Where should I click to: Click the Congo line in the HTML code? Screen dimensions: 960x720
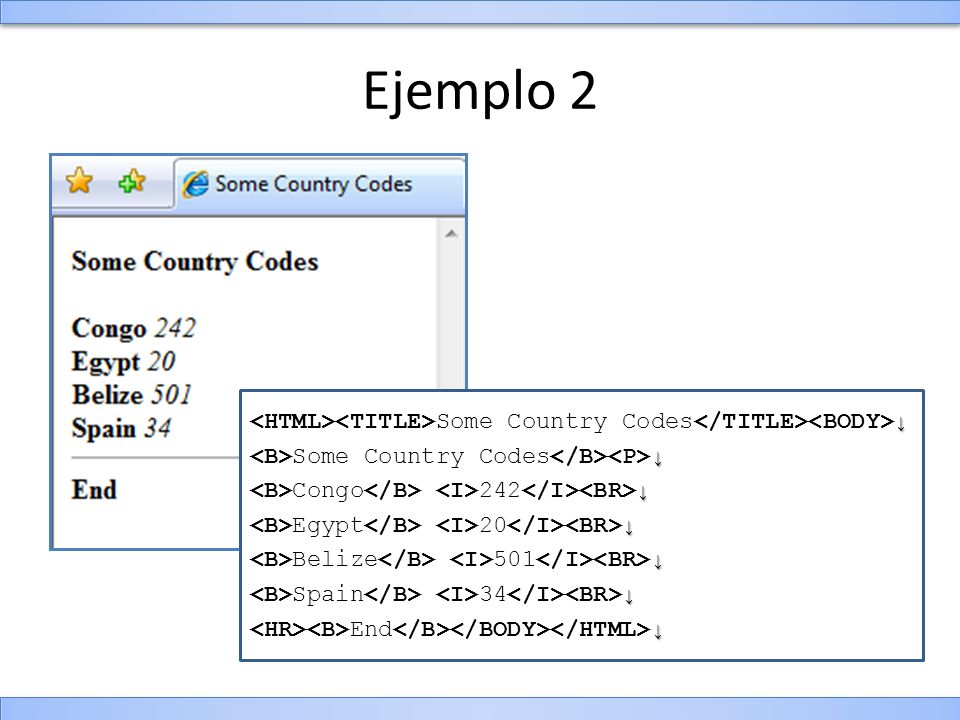tap(449, 490)
